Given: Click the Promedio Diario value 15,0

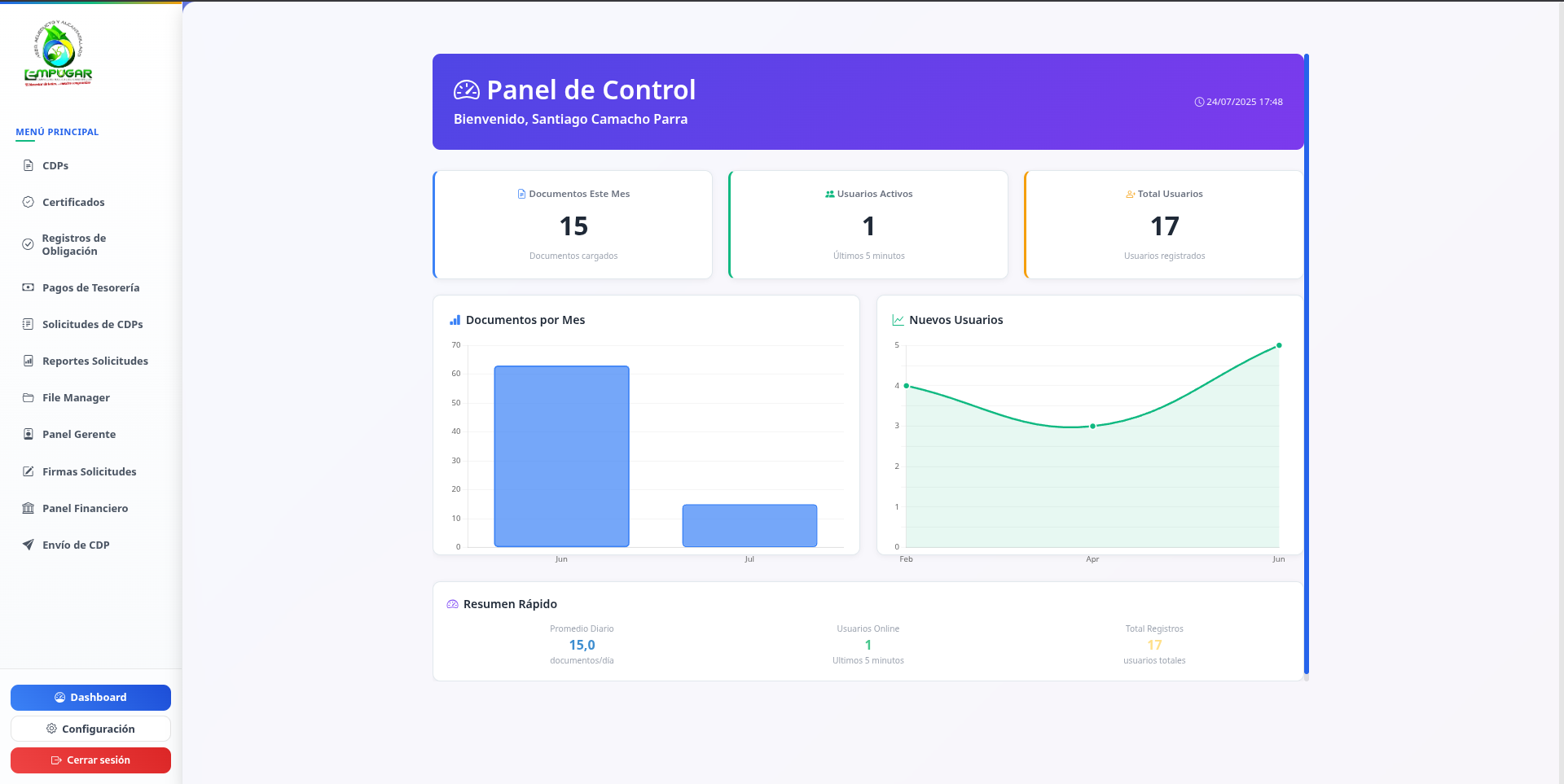Looking at the screenshot, I should tap(582, 645).
